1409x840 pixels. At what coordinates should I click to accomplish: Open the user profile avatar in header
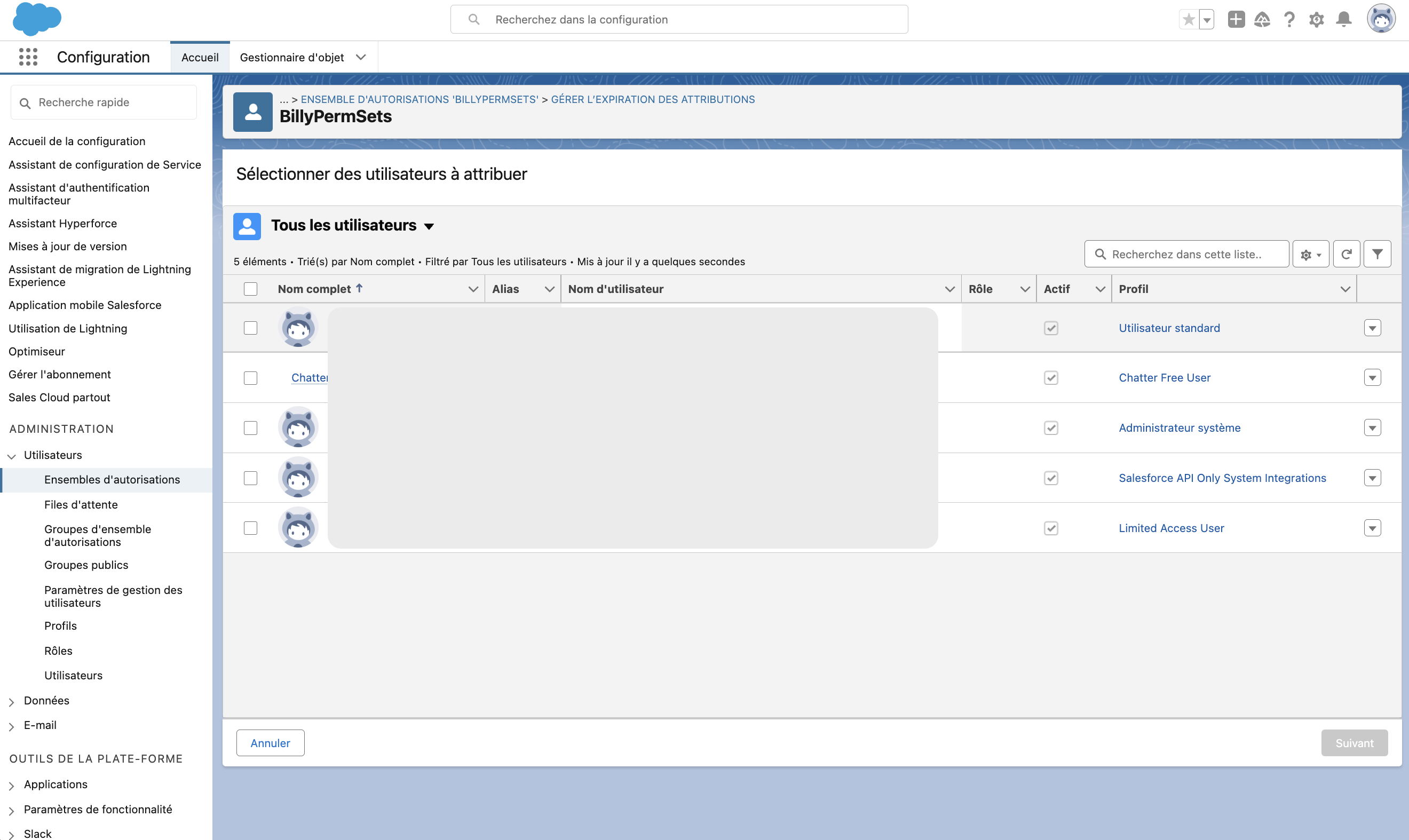pyautogui.click(x=1381, y=19)
